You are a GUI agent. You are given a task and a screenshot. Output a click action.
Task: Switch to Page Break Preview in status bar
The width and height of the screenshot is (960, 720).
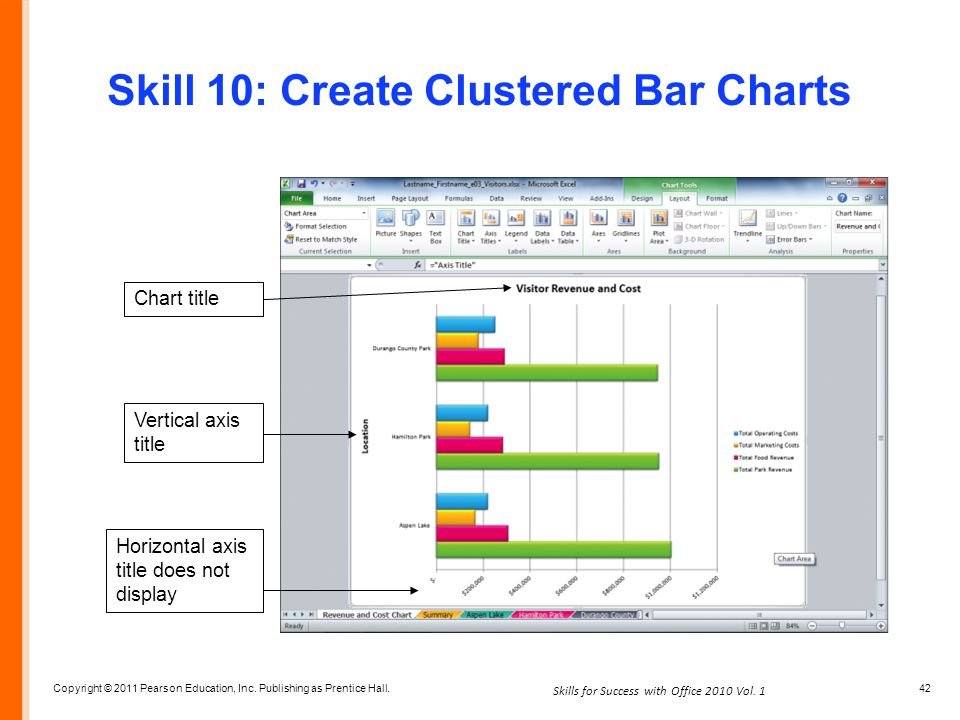[x=775, y=626]
